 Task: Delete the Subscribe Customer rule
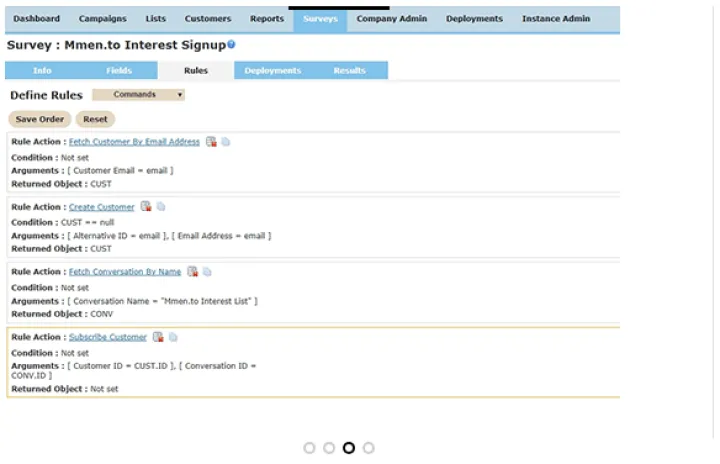point(158,337)
